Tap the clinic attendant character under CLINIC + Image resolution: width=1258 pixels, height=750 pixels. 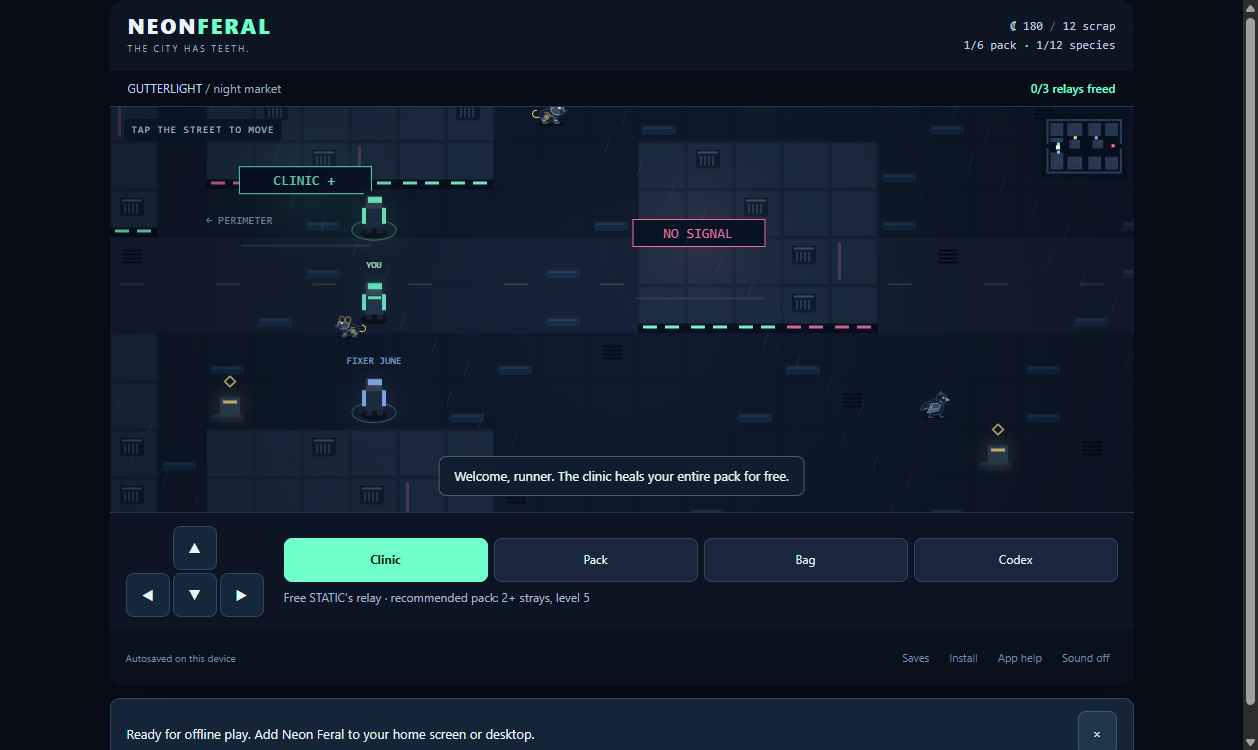(374, 215)
